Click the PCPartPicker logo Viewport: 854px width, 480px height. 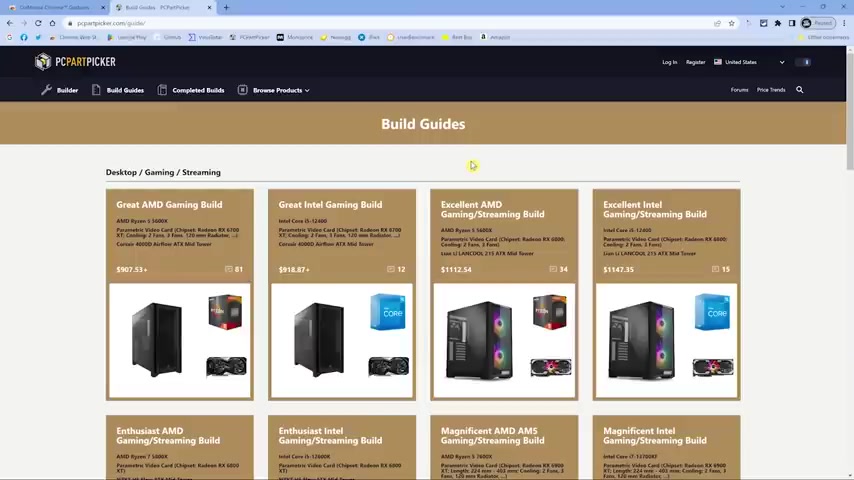[75, 62]
